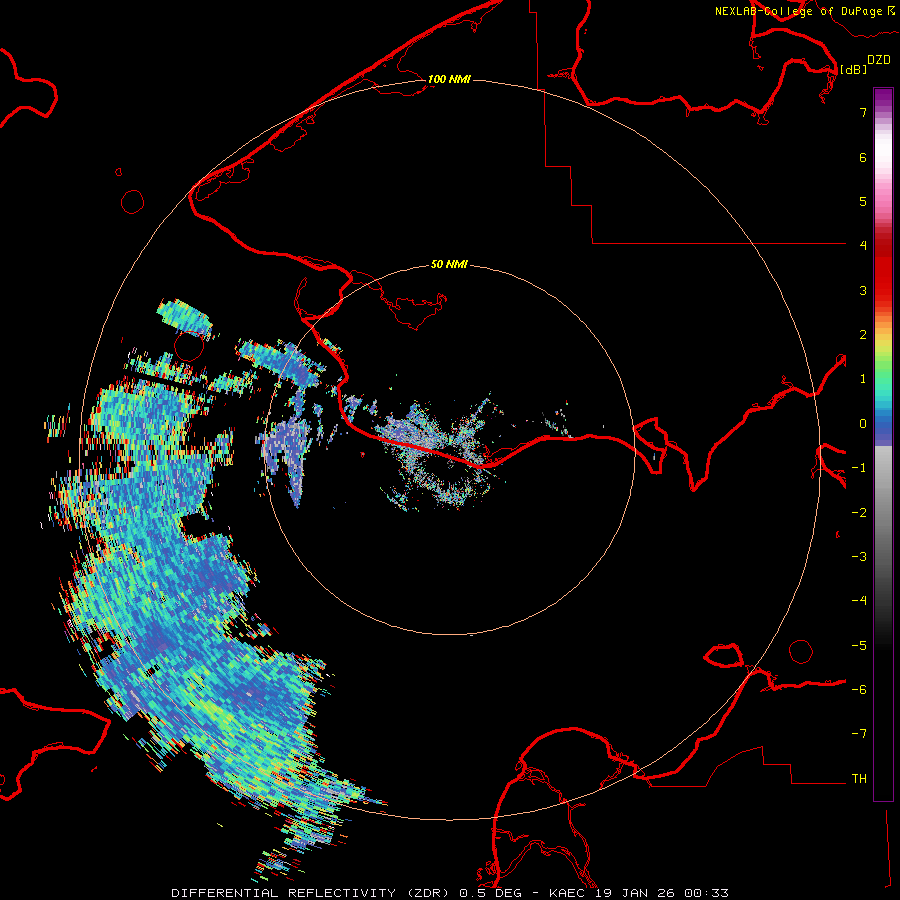This screenshot has width=900, height=900.
Task: Click the "-7" value on the color scale
Action: click(859, 734)
